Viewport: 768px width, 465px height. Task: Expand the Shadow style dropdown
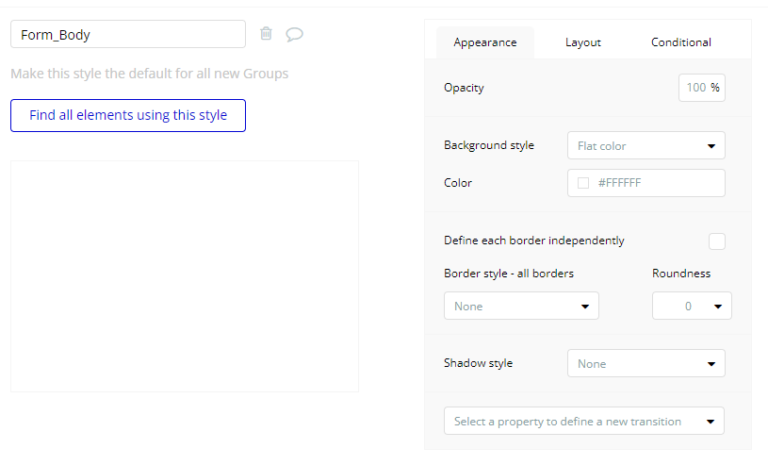coord(645,364)
